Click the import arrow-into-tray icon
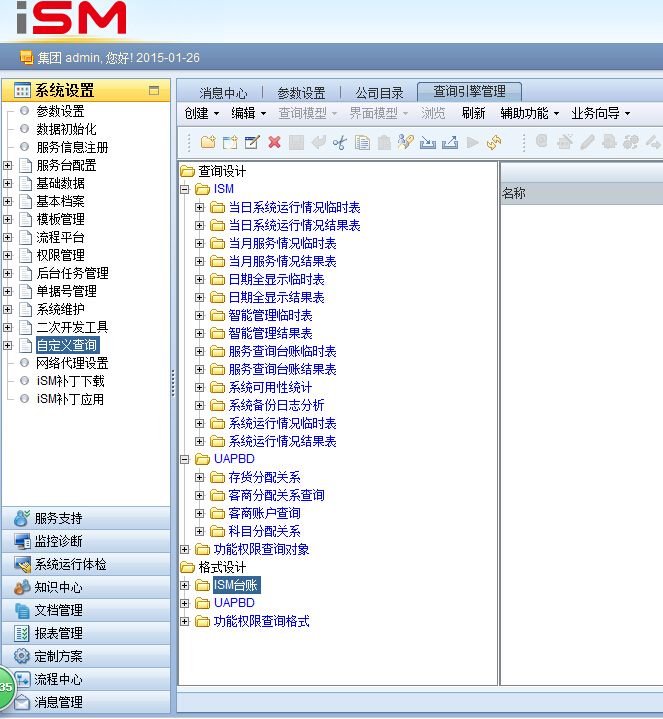The width and height of the screenshot is (663, 719). pos(428,142)
